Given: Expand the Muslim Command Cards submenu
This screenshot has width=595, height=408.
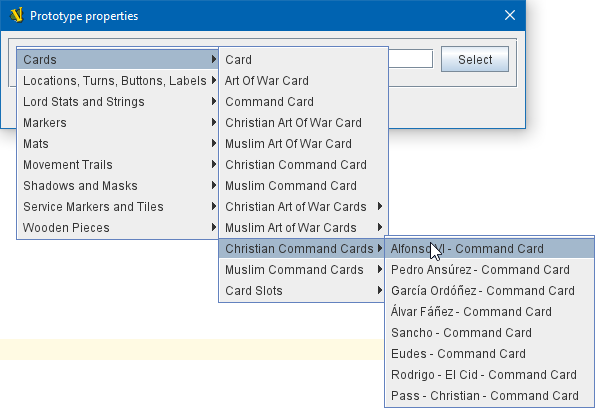Looking at the screenshot, I should [x=302, y=269].
